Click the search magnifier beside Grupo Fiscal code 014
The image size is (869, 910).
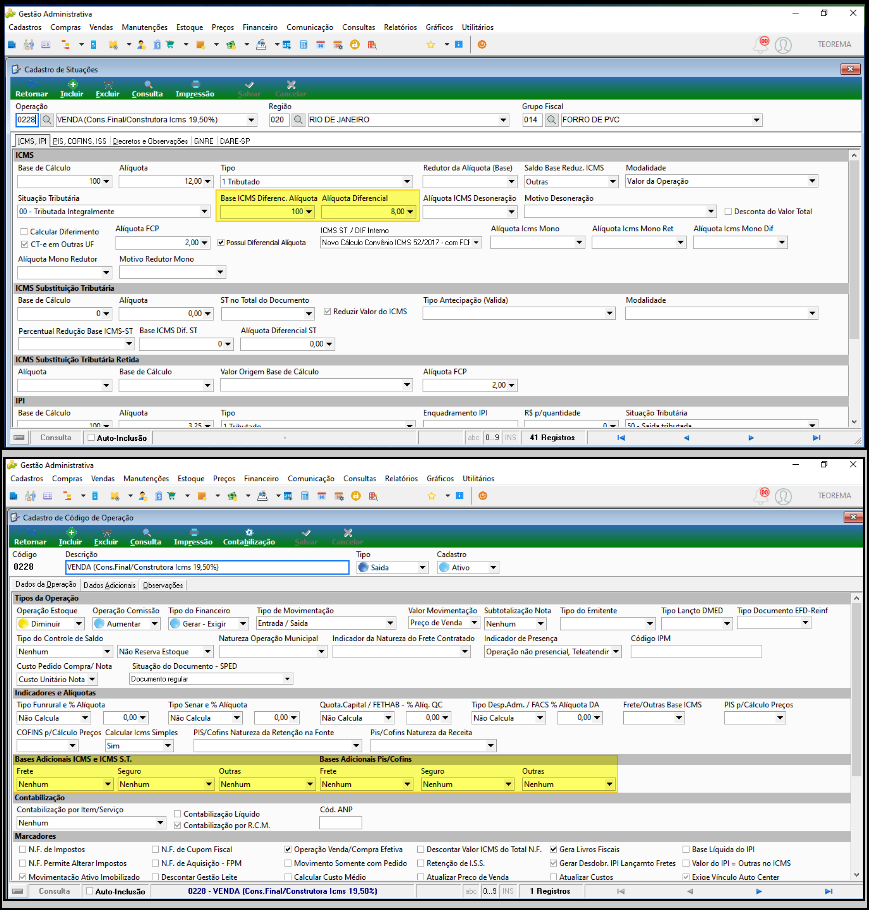click(551, 120)
